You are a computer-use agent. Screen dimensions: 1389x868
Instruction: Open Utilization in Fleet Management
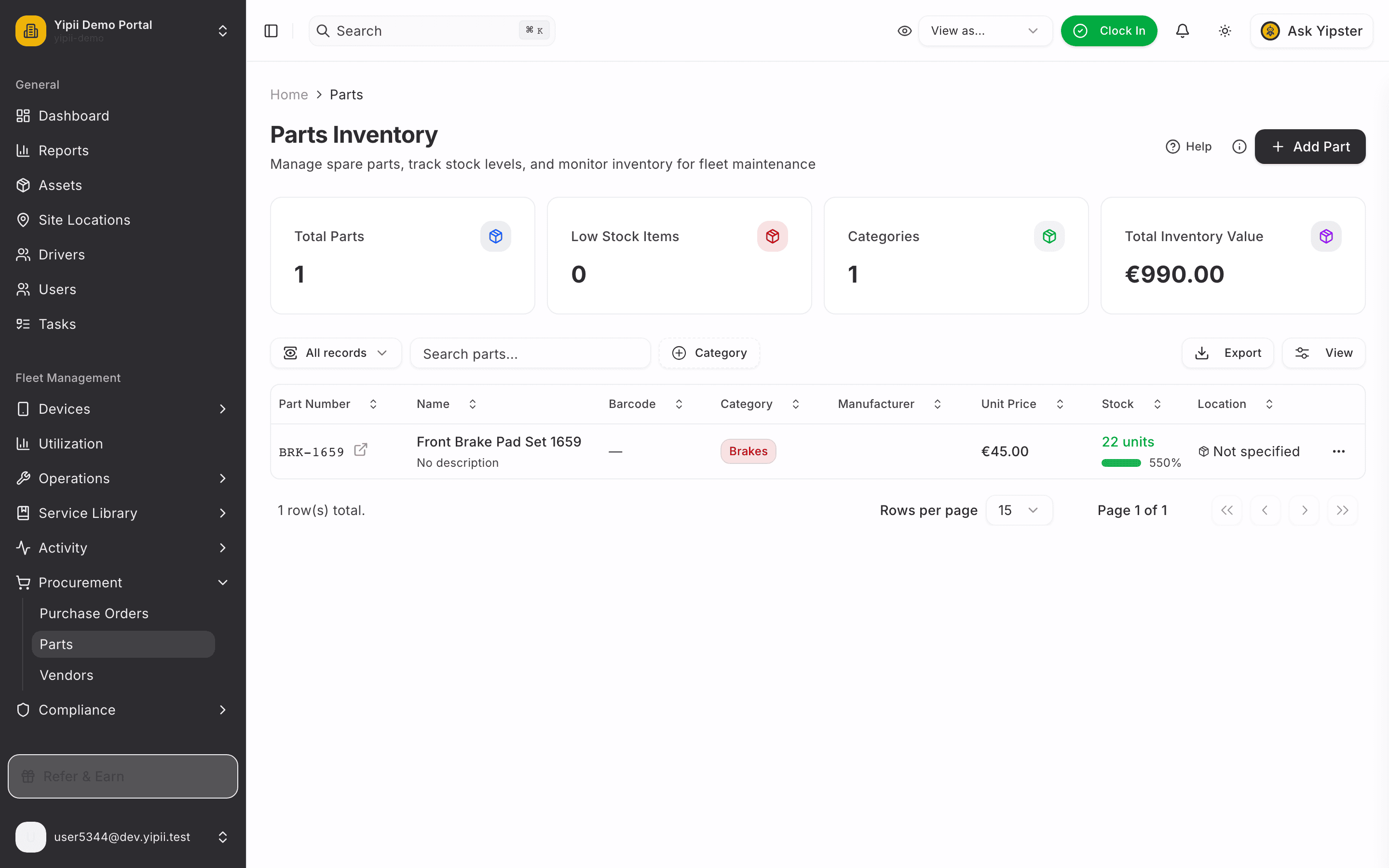pyautogui.click(x=123, y=444)
